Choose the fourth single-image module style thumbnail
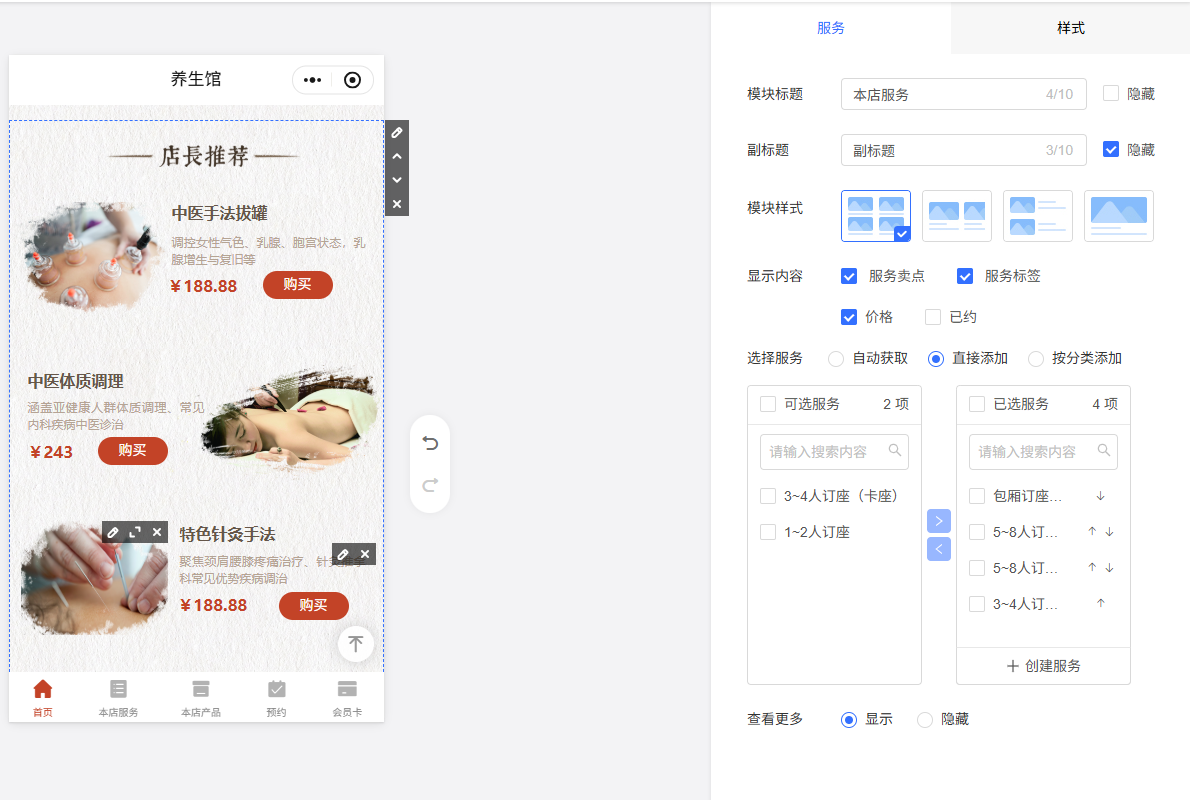The image size is (1190, 800). (1118, 216)
